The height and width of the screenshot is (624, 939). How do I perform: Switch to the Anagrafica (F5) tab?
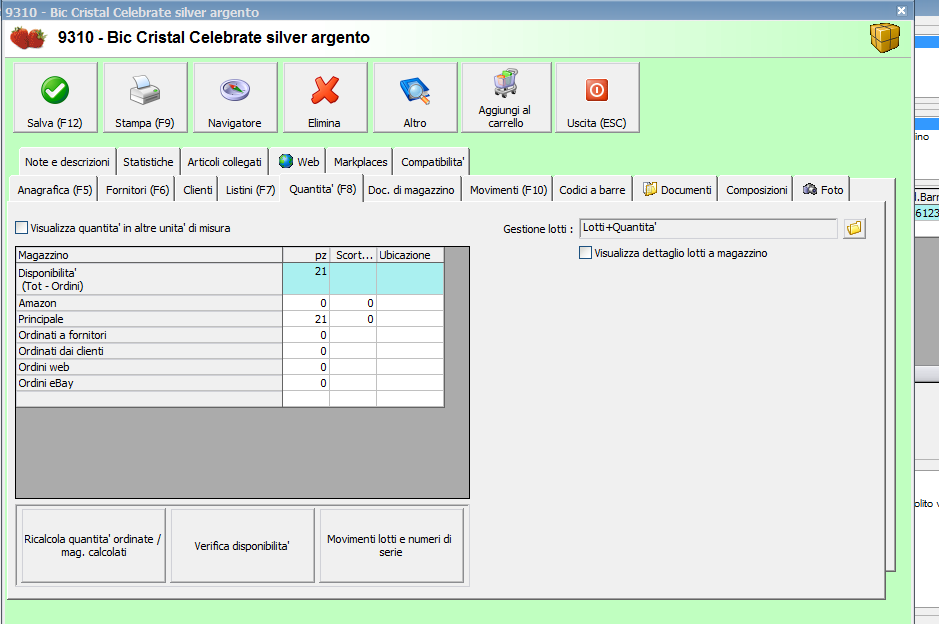click(54, 190)
